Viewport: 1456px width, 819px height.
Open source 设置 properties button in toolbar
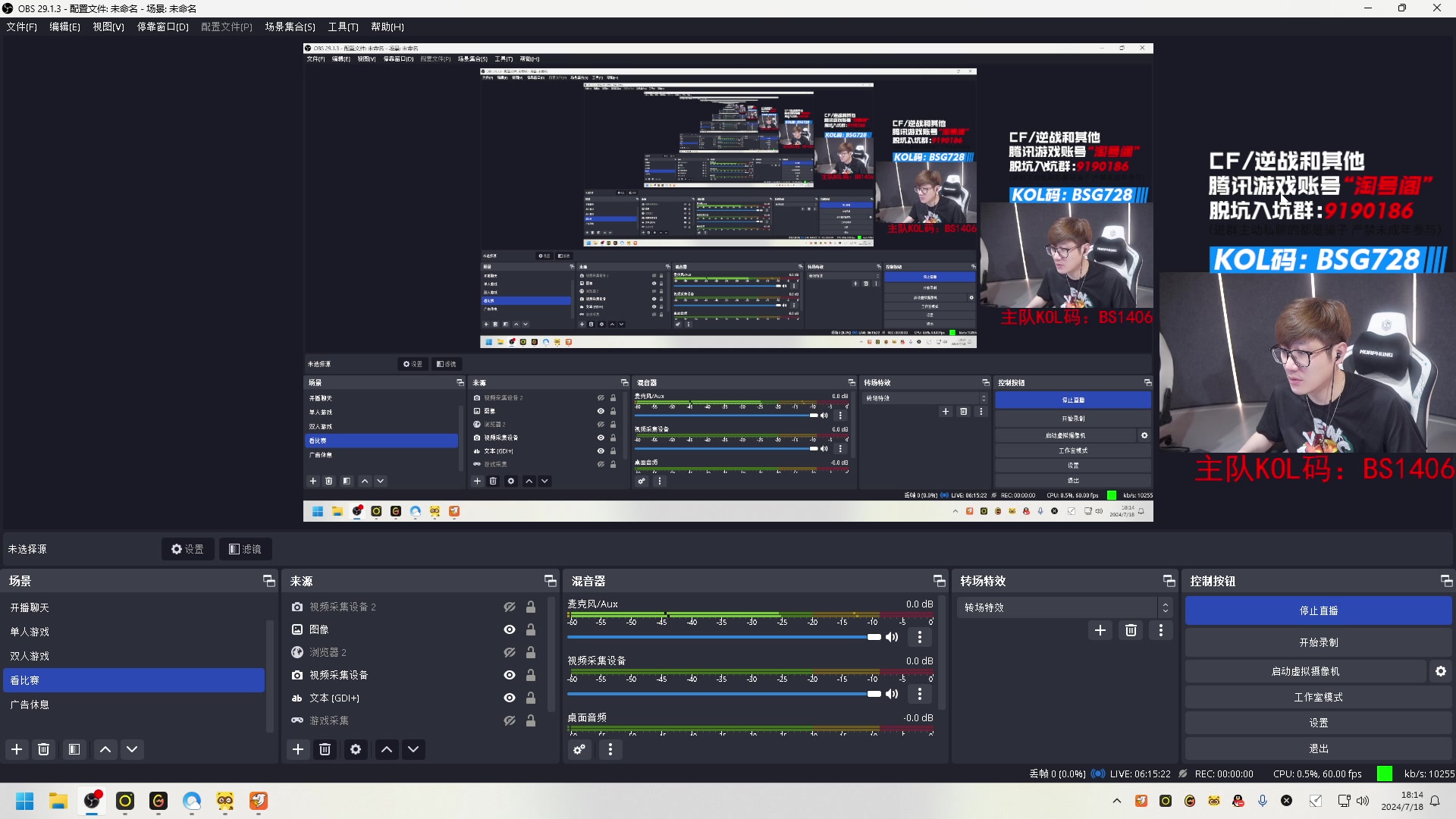coord(187,549)
